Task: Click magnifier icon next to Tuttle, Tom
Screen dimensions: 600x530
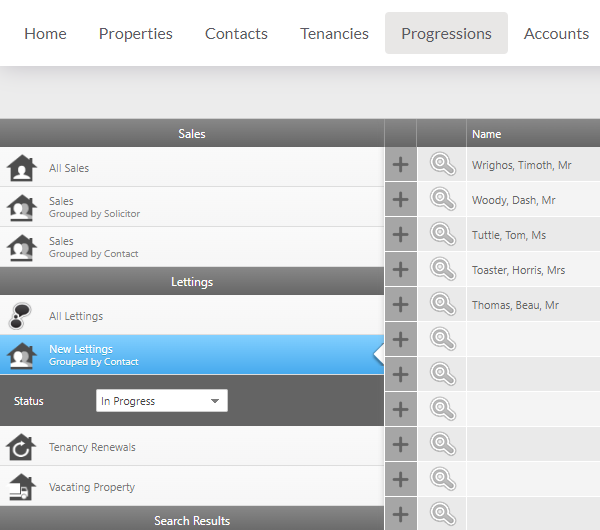Action: point(443,234)
